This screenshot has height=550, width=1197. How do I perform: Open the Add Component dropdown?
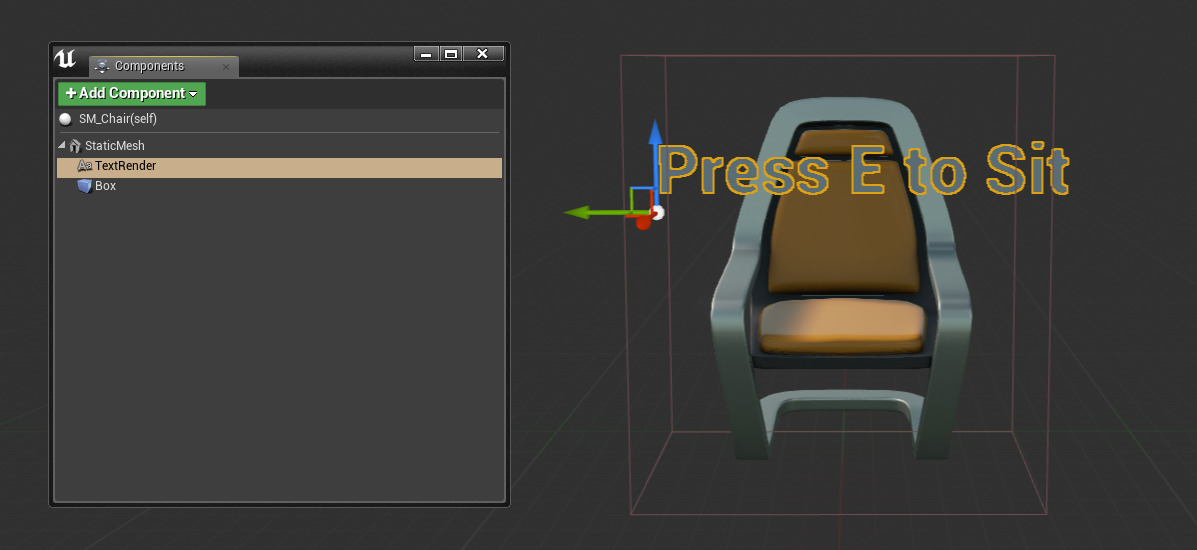coord(131,94)
